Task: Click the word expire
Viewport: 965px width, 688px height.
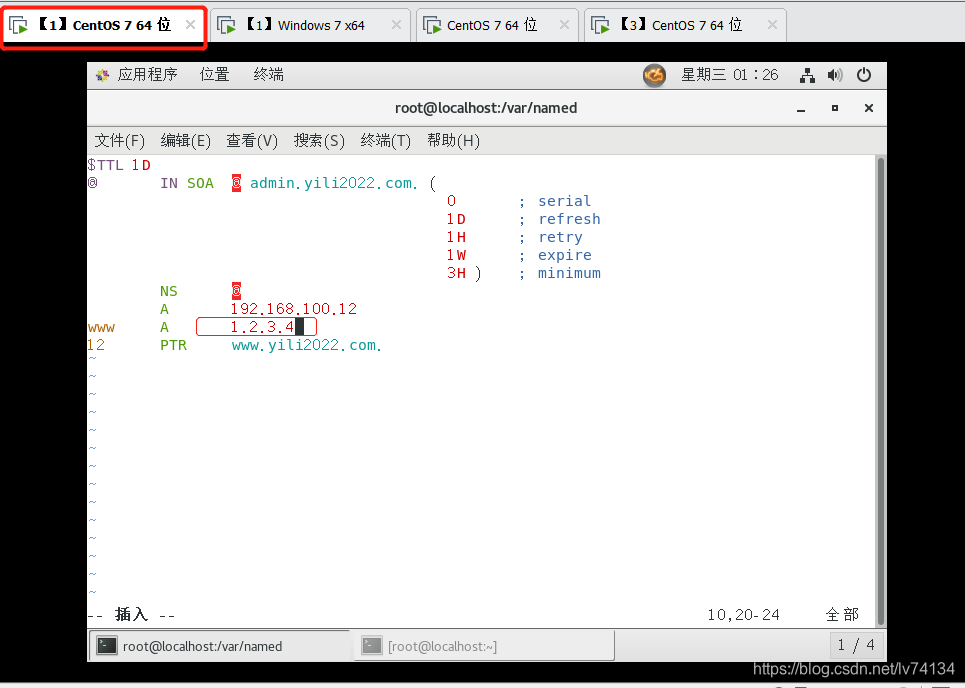Action: point(564,255)
